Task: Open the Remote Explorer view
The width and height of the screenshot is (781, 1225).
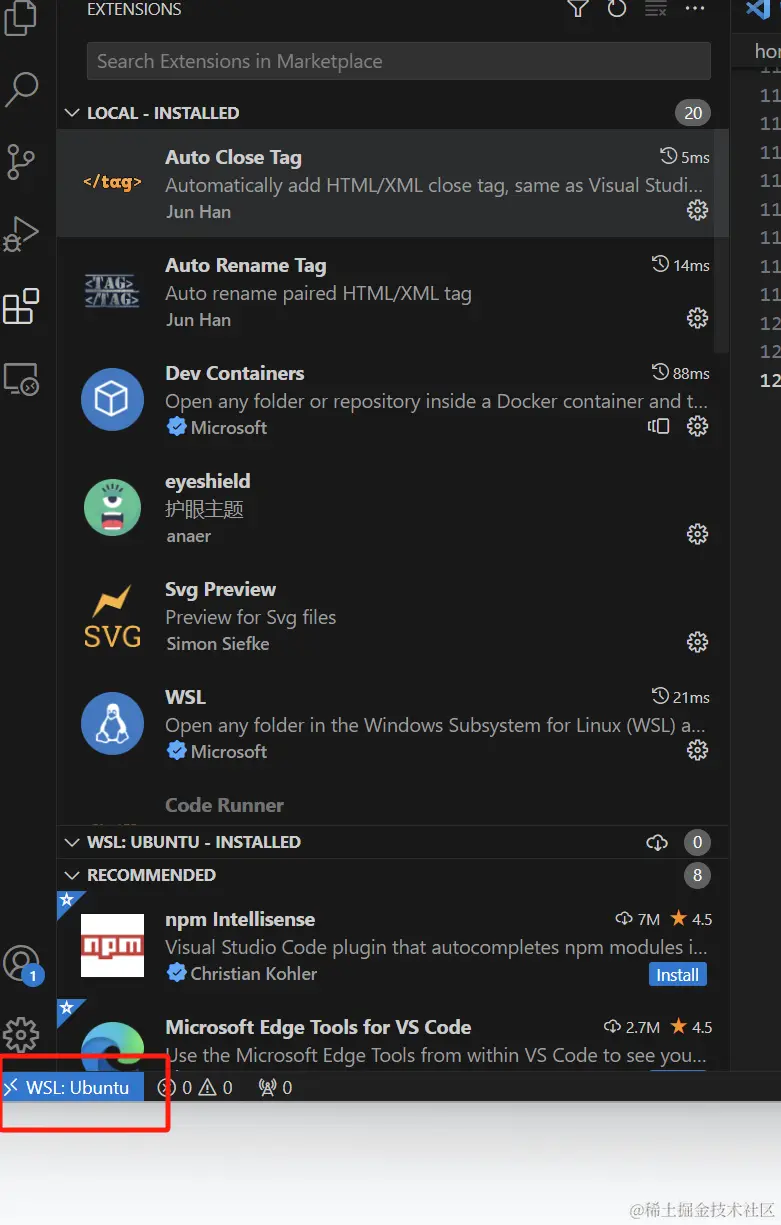Action: coord(21,380)
